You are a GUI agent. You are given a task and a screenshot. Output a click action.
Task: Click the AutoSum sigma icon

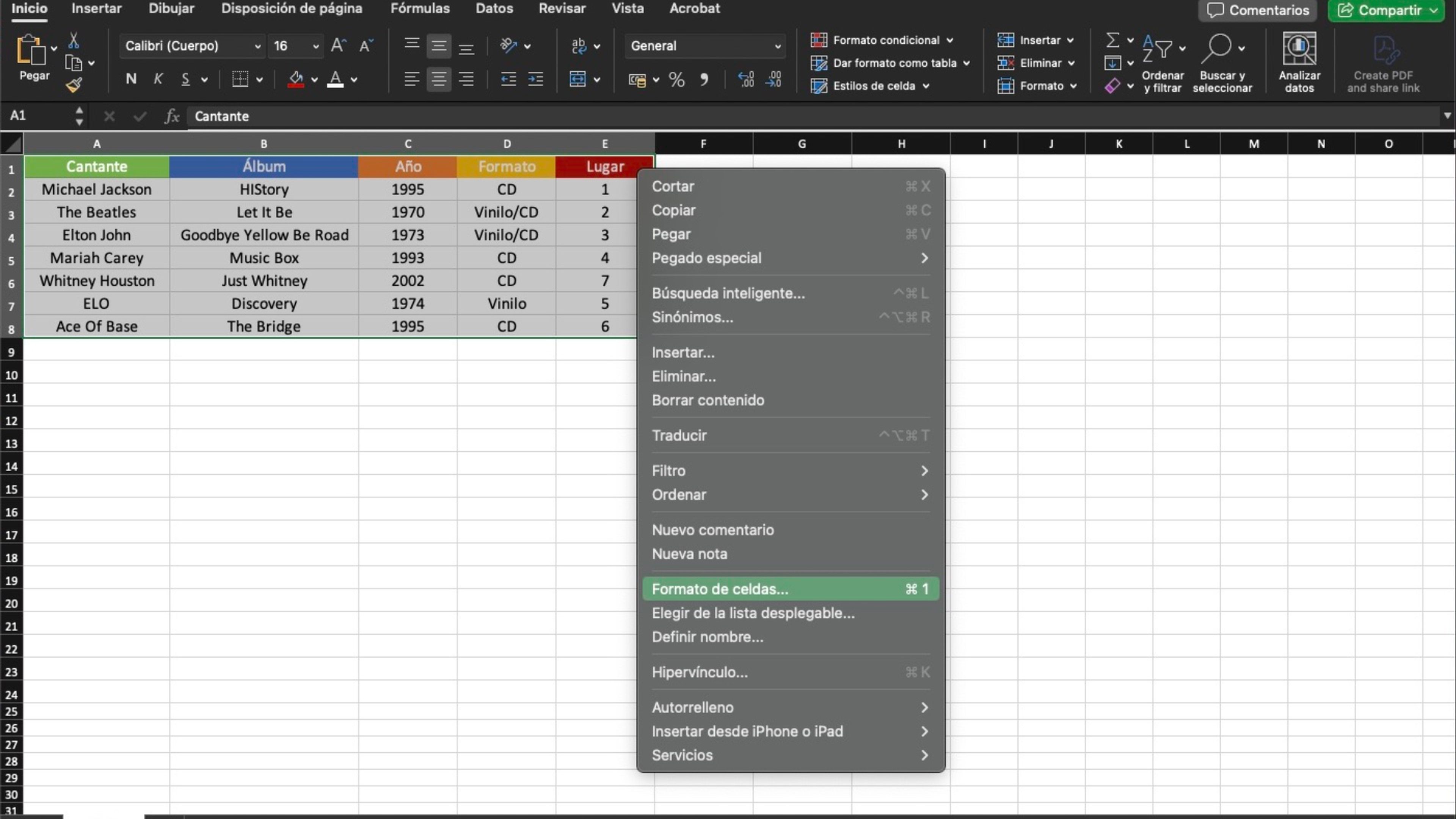1112,39
